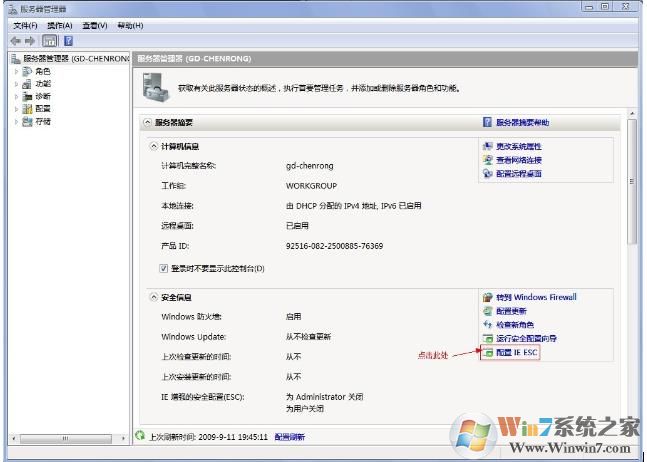Expand the 功能 tree node arrow
This screenshot has height=462, width=647.
(17, 84)
